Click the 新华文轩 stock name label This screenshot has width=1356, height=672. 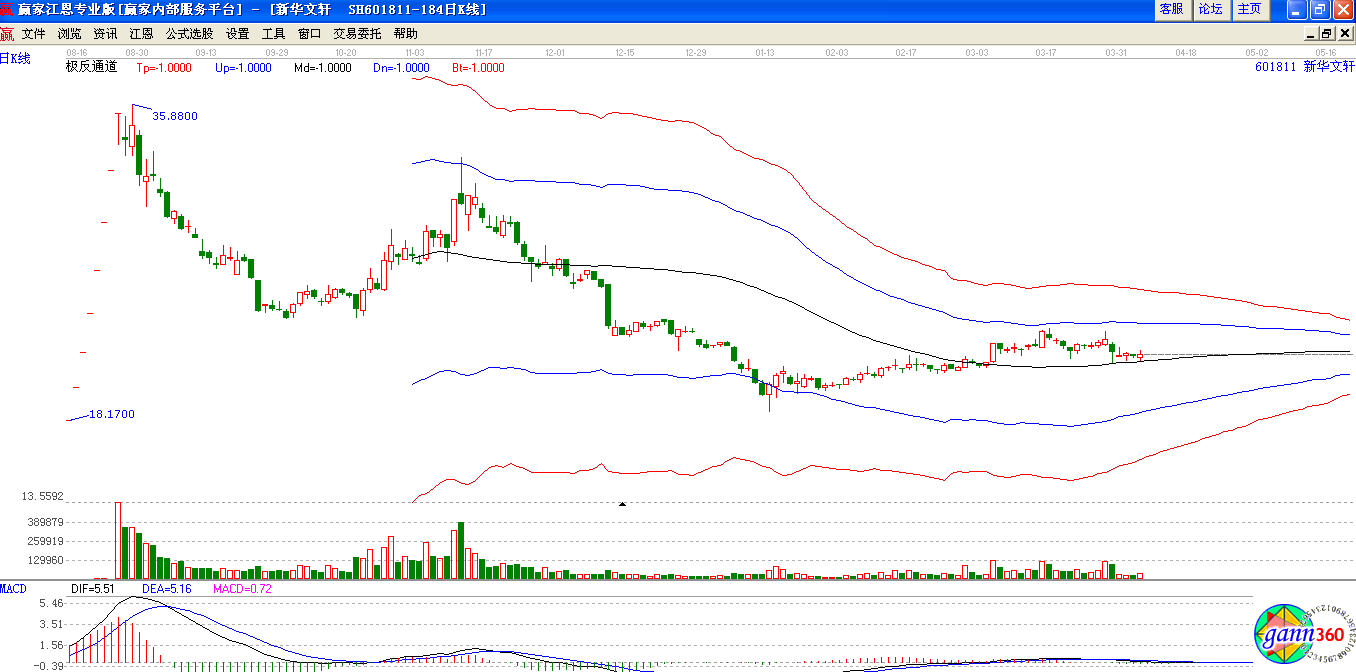[x=1328, y=67]
